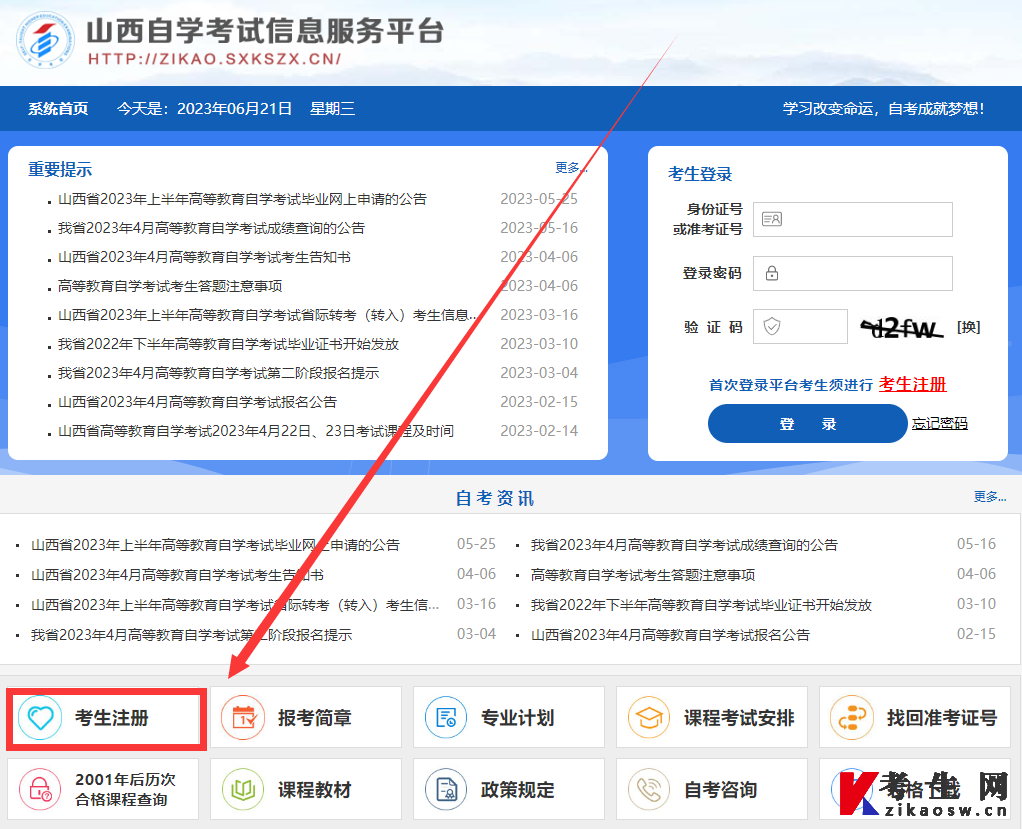
Task: Click the red 考生注册 link in login box
Action: pos(912,385)
